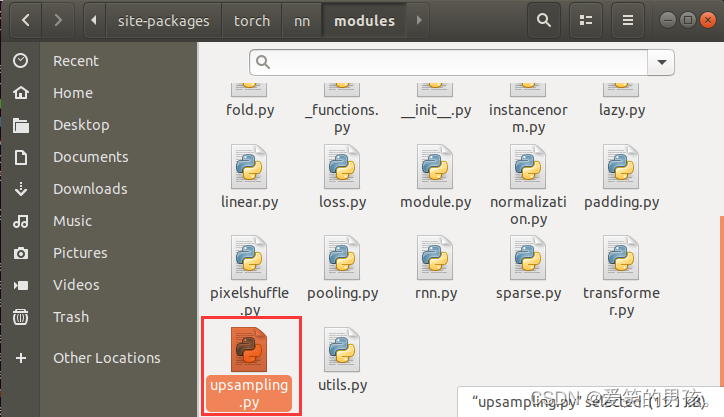The height and width of the screenshot is (417, 724).
Task: Expand the search options dropdown arrow
Action: tap(661, 62)
